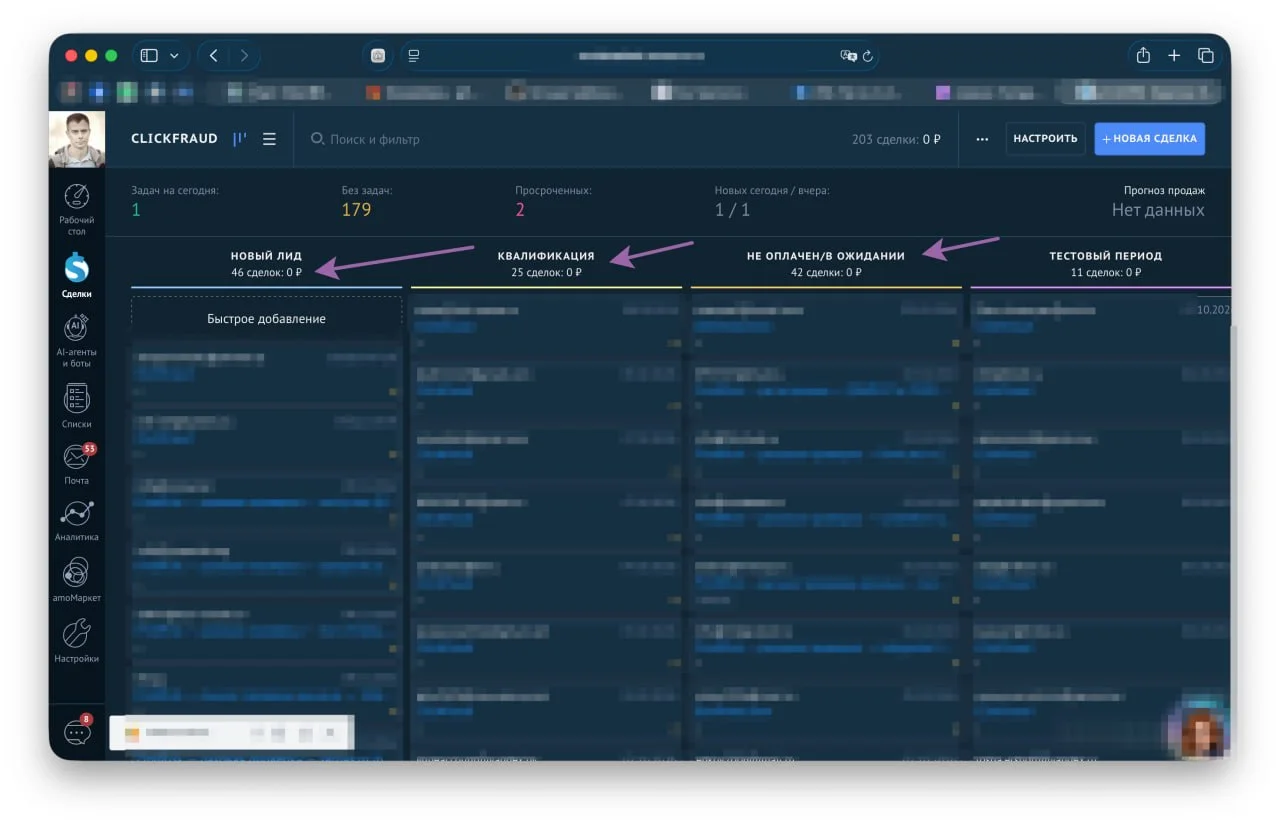Click the НОВАЯ СДЕЛКА button

click(1150, 139)
